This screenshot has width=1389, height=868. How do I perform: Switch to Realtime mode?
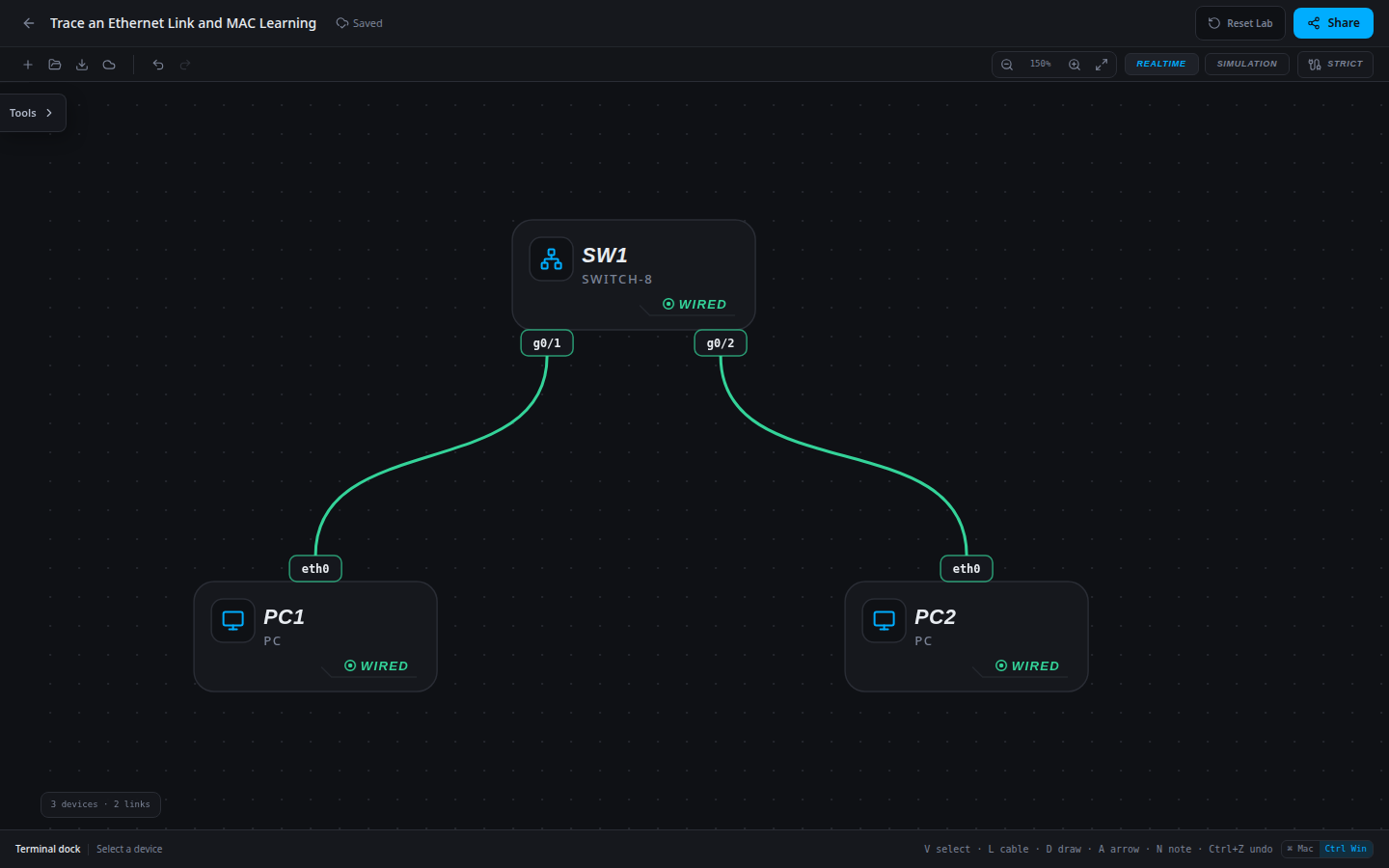(1161, 64)
